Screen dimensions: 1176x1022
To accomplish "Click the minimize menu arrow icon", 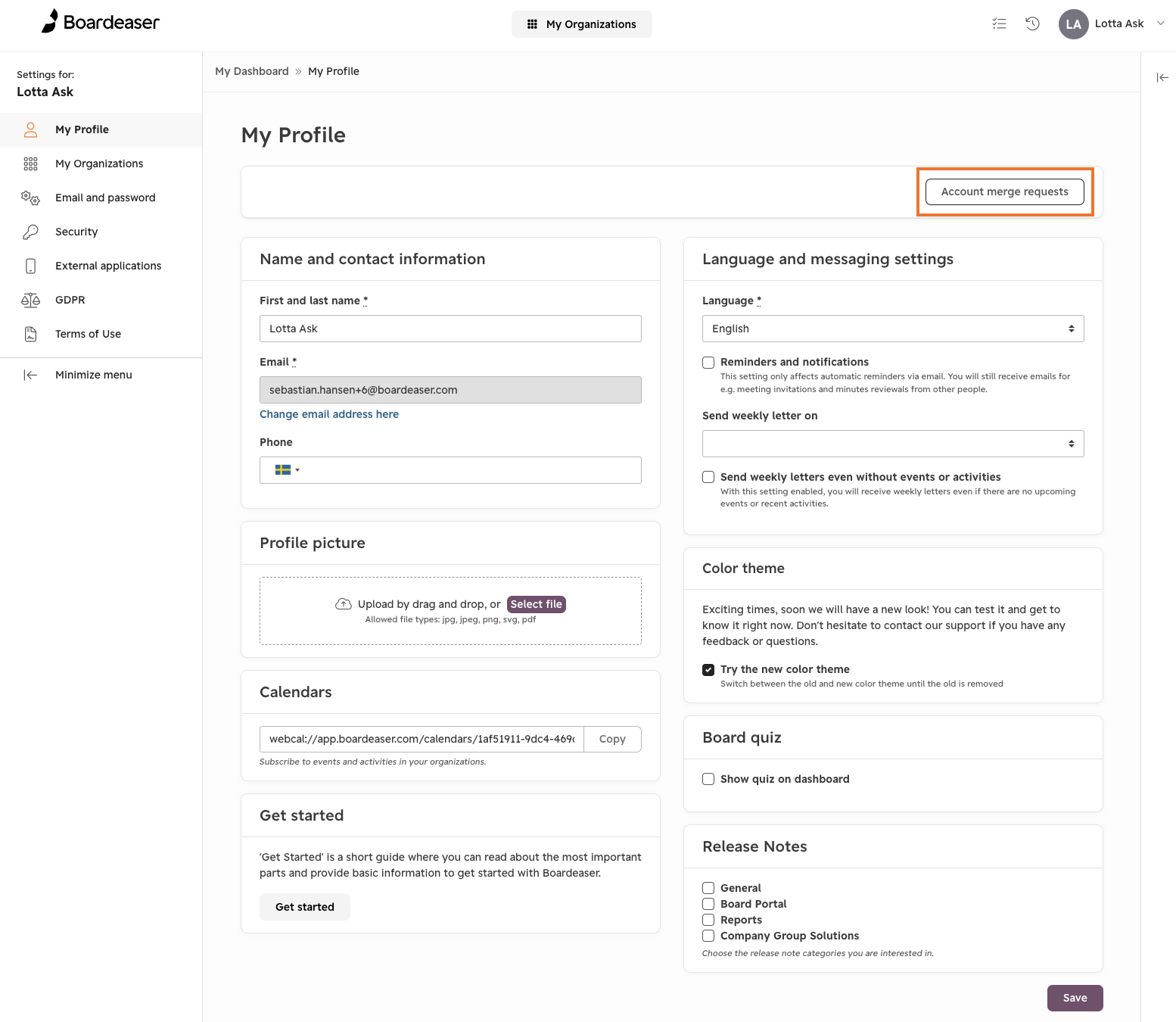I will 30,375.
